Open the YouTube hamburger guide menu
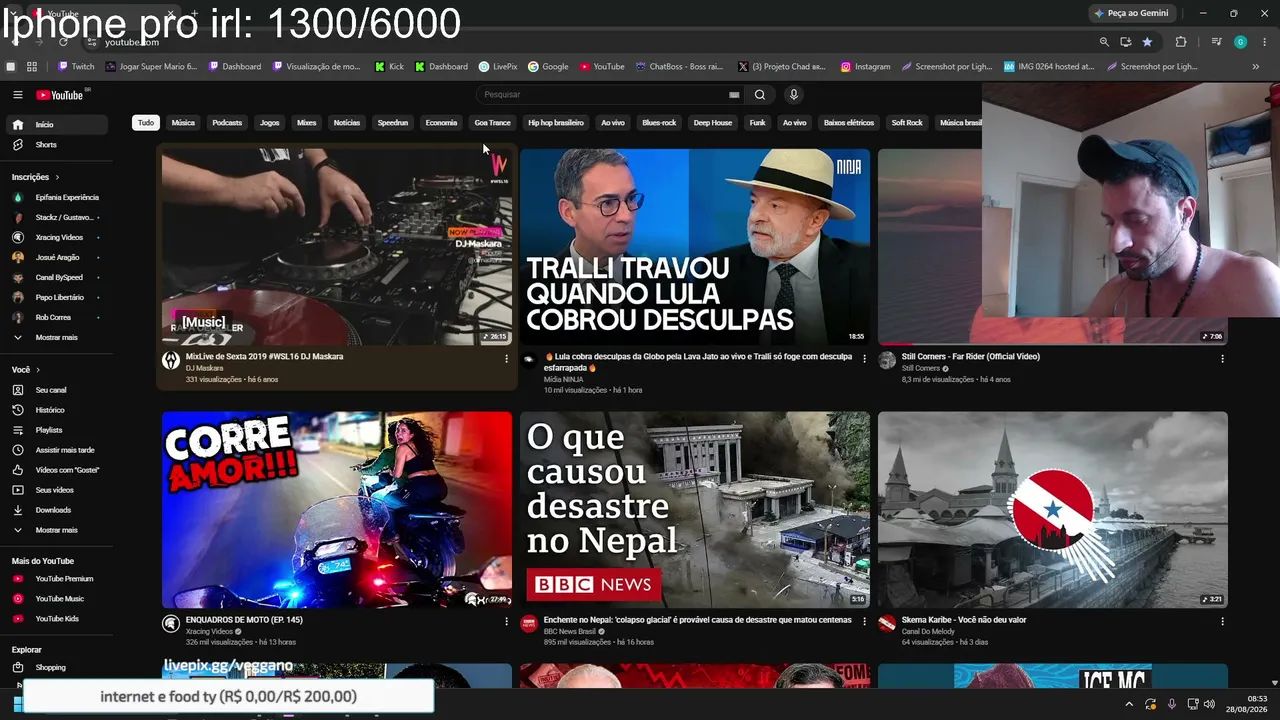1280x720 pixels. pyautogui.click(x=17, y=95)
